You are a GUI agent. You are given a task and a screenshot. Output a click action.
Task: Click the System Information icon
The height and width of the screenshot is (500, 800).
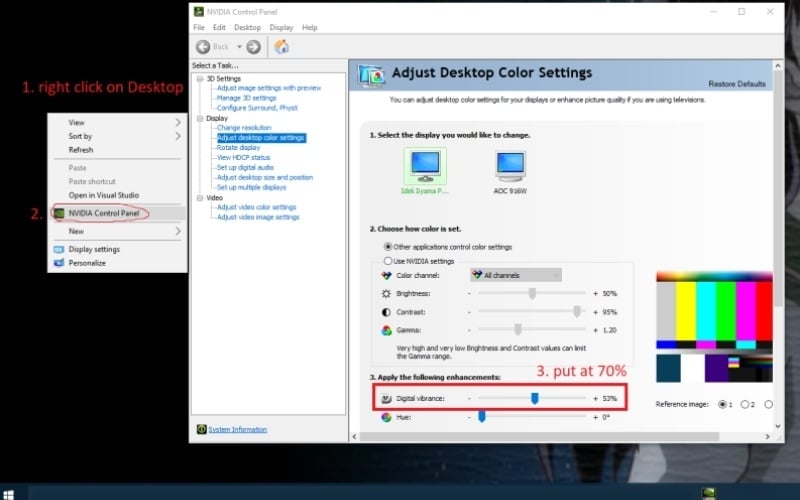point(201,430)
